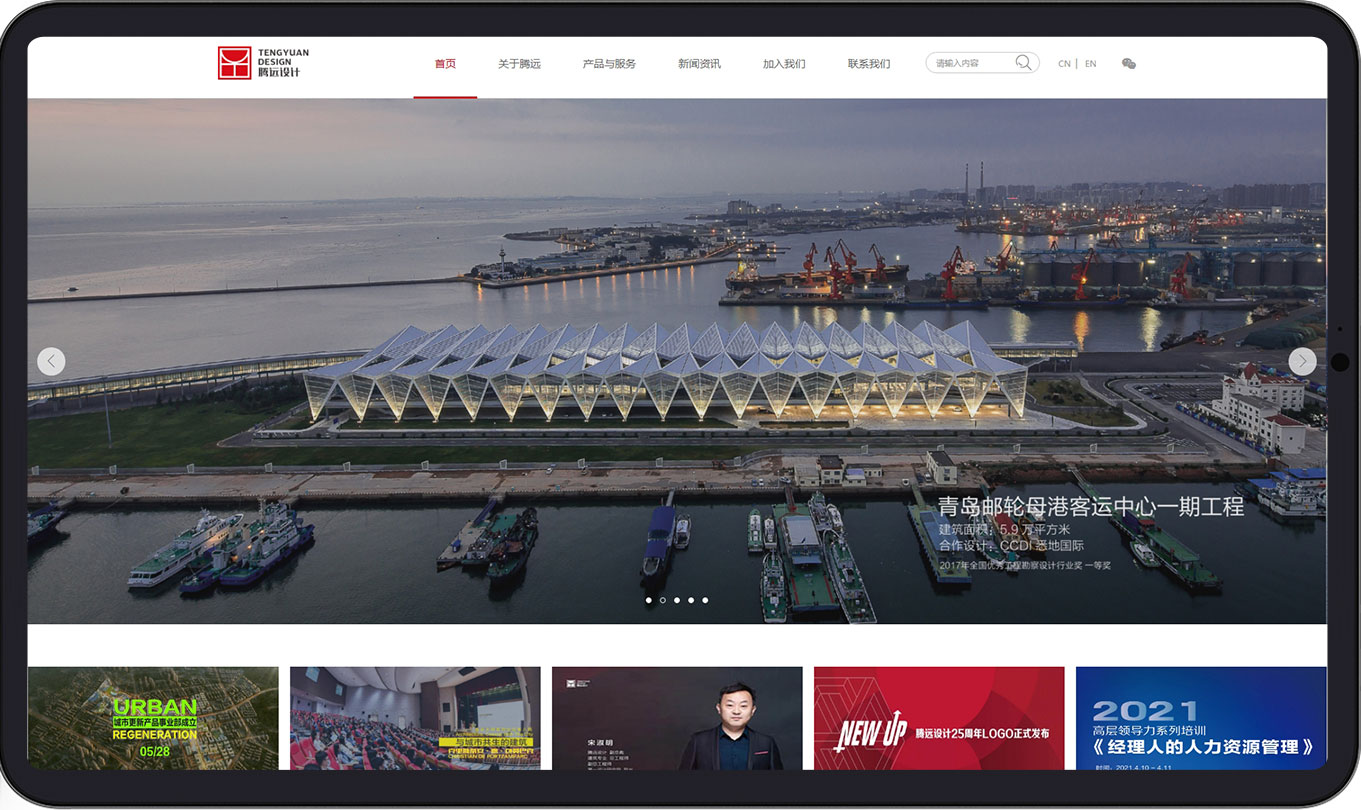
Task: Switch language to CN
Action: point(1064,64)
